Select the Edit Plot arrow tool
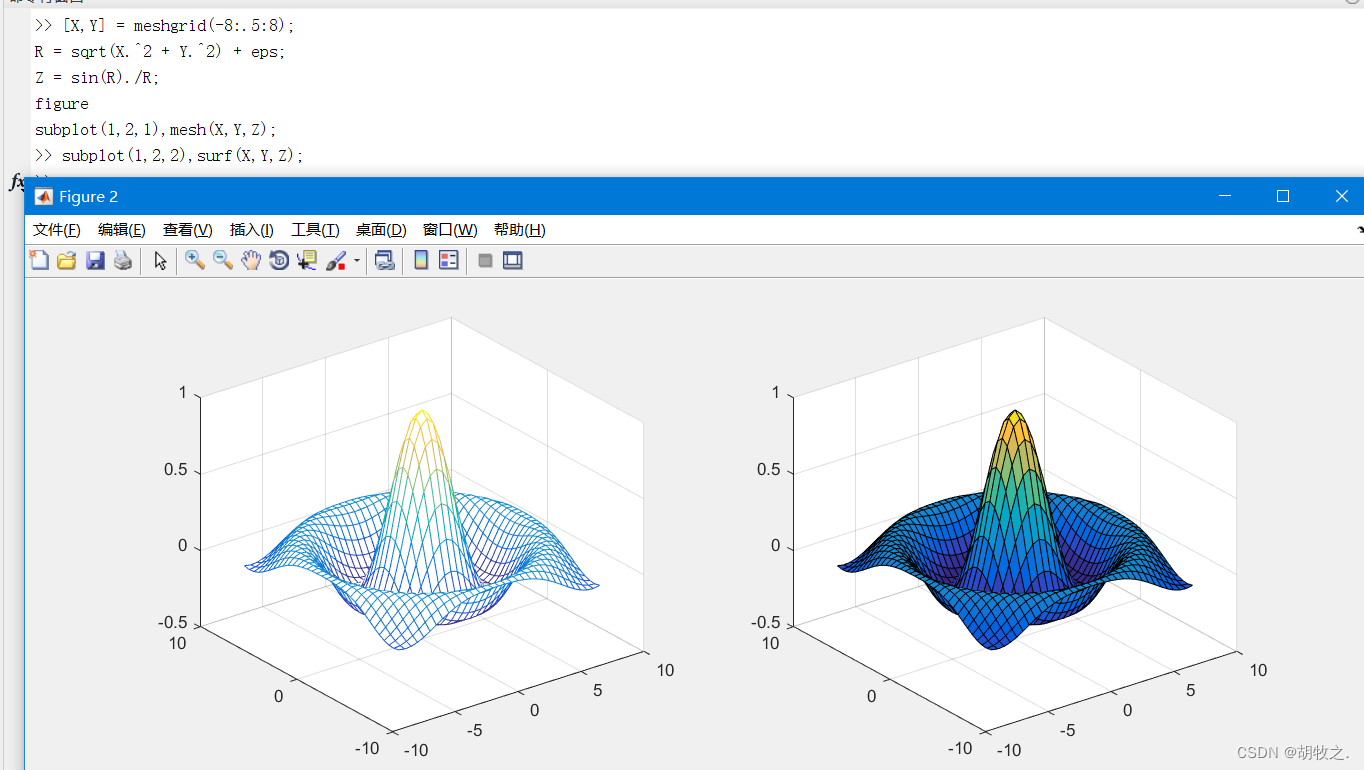The height and width of the screenshot is (770, 1364). (160, 261)
